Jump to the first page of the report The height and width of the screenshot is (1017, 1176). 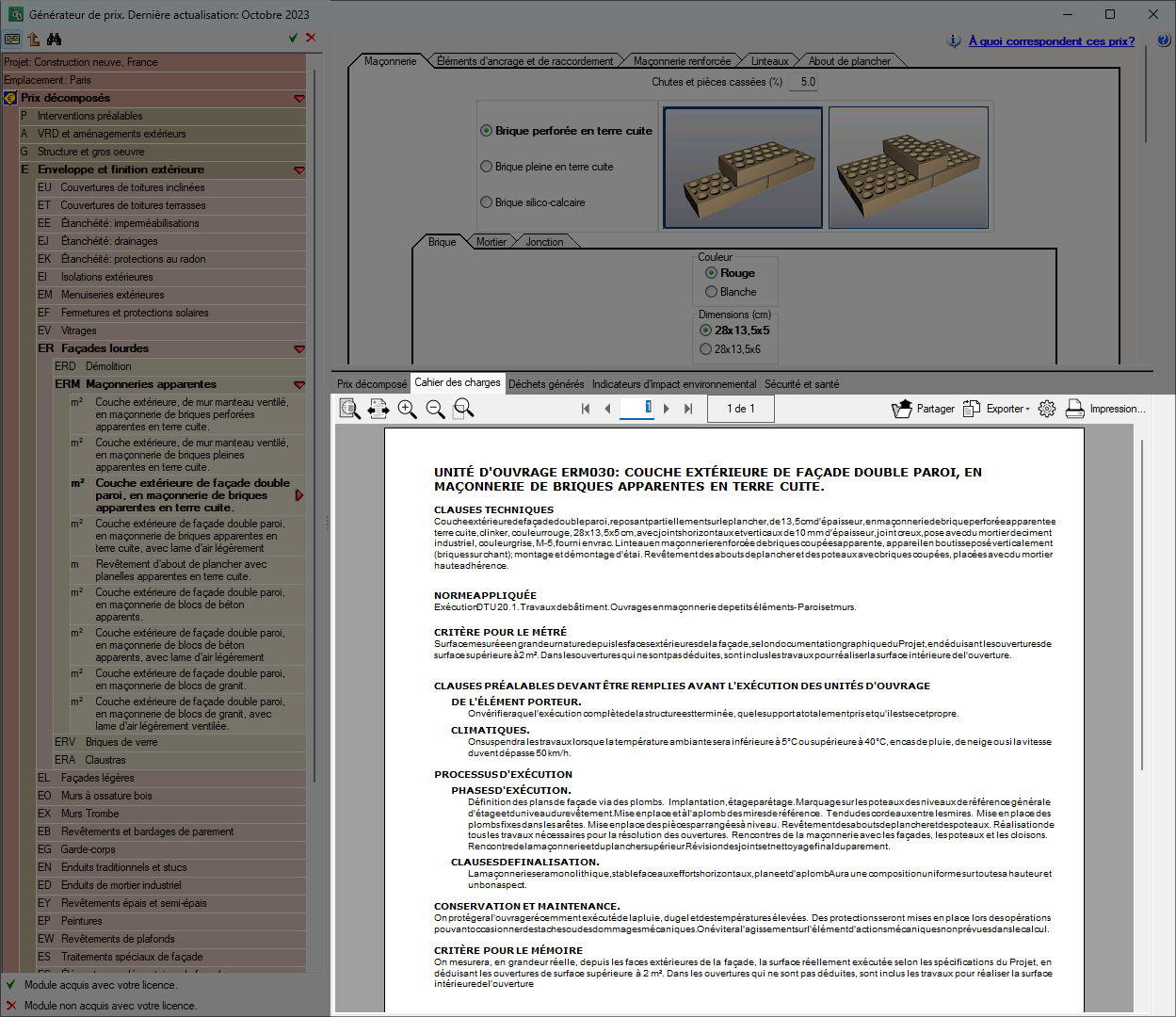coord(586,409)
